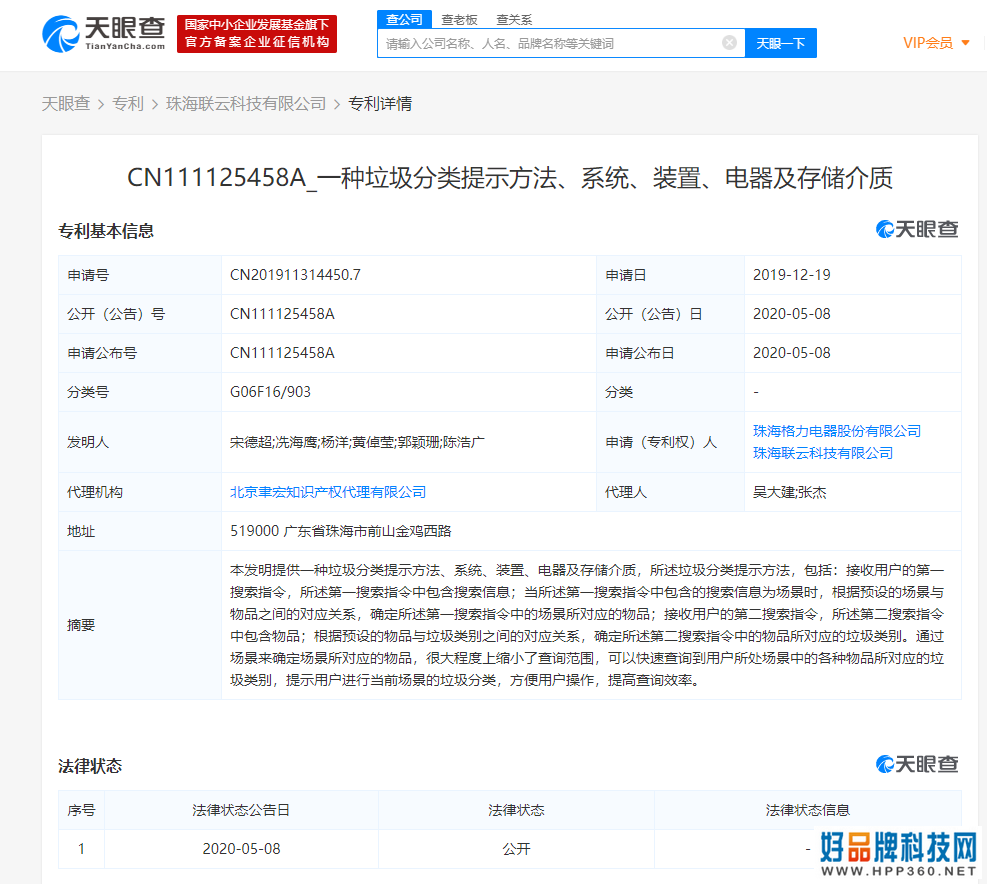The height and width of the screenshot is (884, 987).
Task: Go to 天眼查 breadcrumb home link
Action: coord(66,104)
